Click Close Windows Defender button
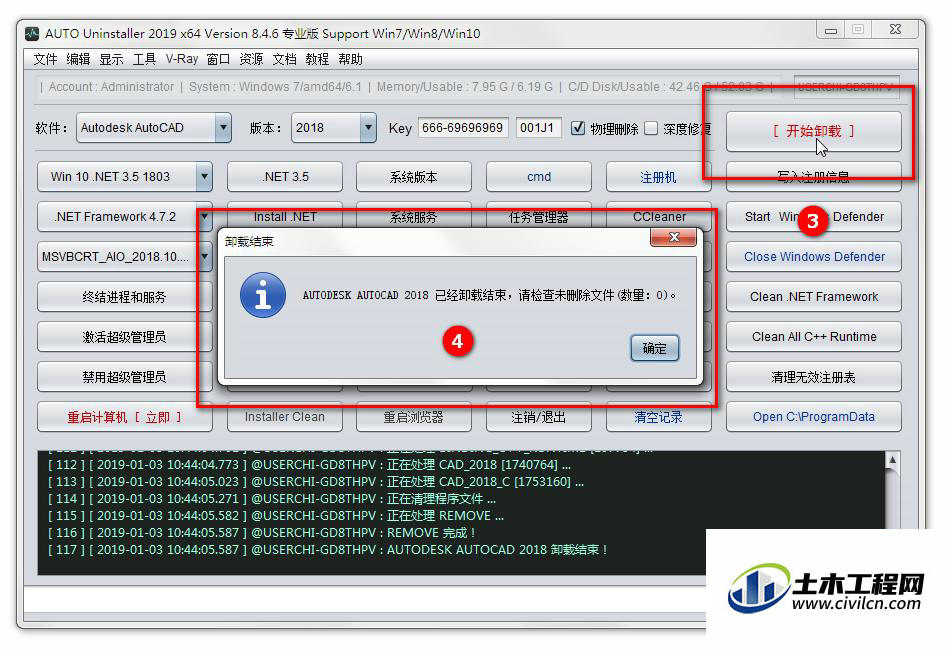This screenshot has height=649, width=946. click(x=813, y=257)
